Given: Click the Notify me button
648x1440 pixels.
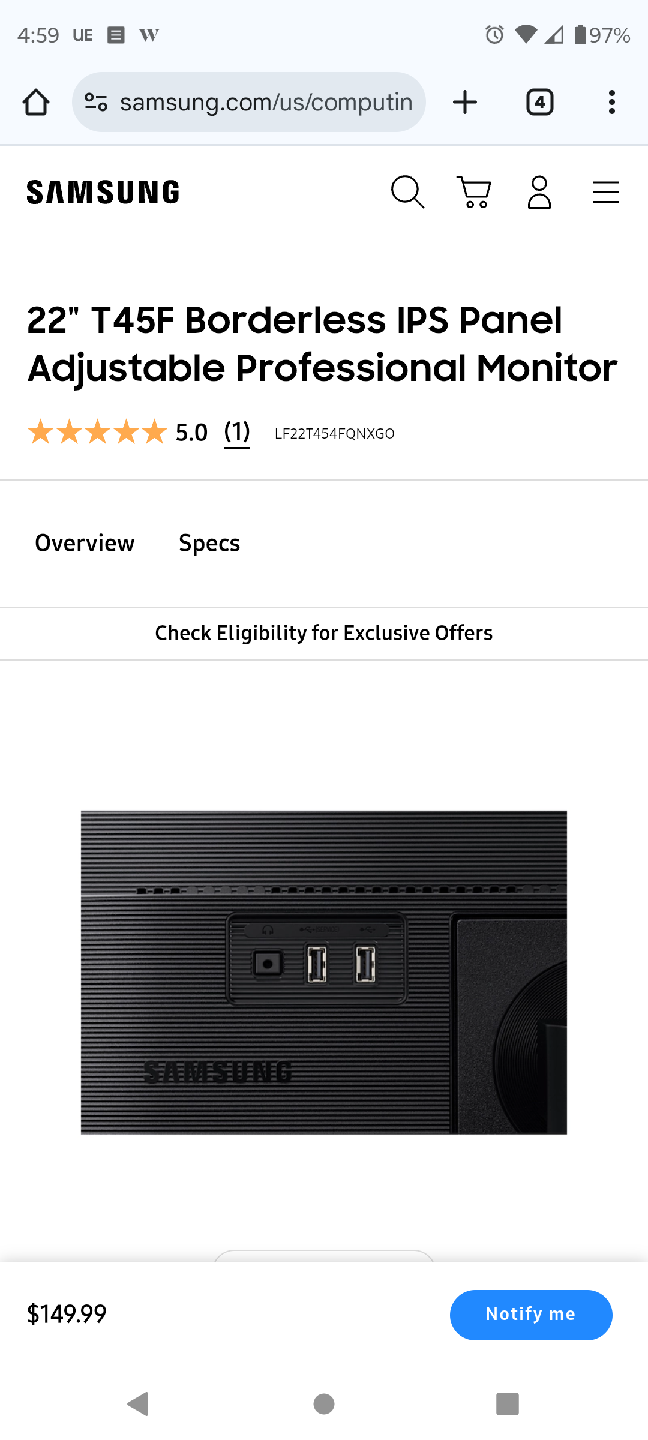Looking at the screenshot, I should (x=531, y=1314).
